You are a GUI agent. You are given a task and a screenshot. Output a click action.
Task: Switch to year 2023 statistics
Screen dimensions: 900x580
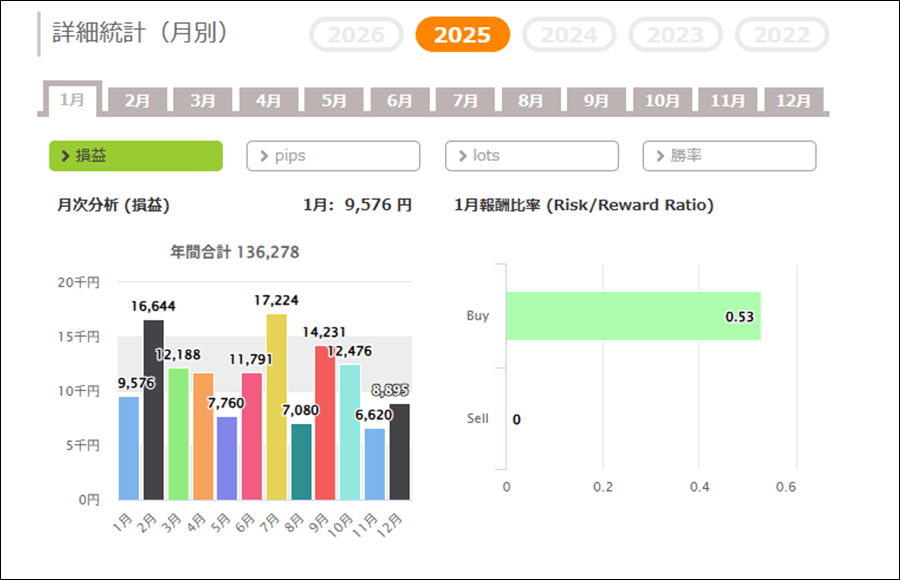pyautogui.click(x=675, y=35)
